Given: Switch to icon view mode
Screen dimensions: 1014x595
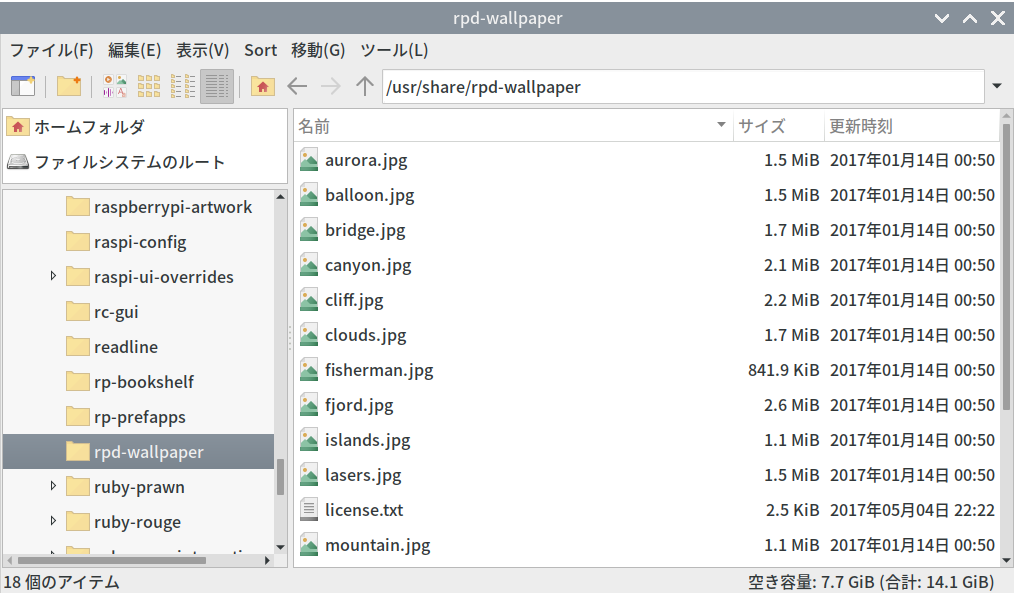Looking at the screenshot, I should coord(115,86).
